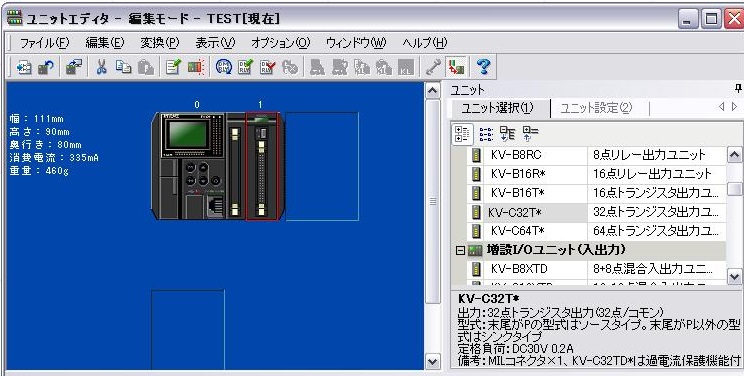
Task: Click the round DM RLY auto-assign icon
Action: (223, 67)
